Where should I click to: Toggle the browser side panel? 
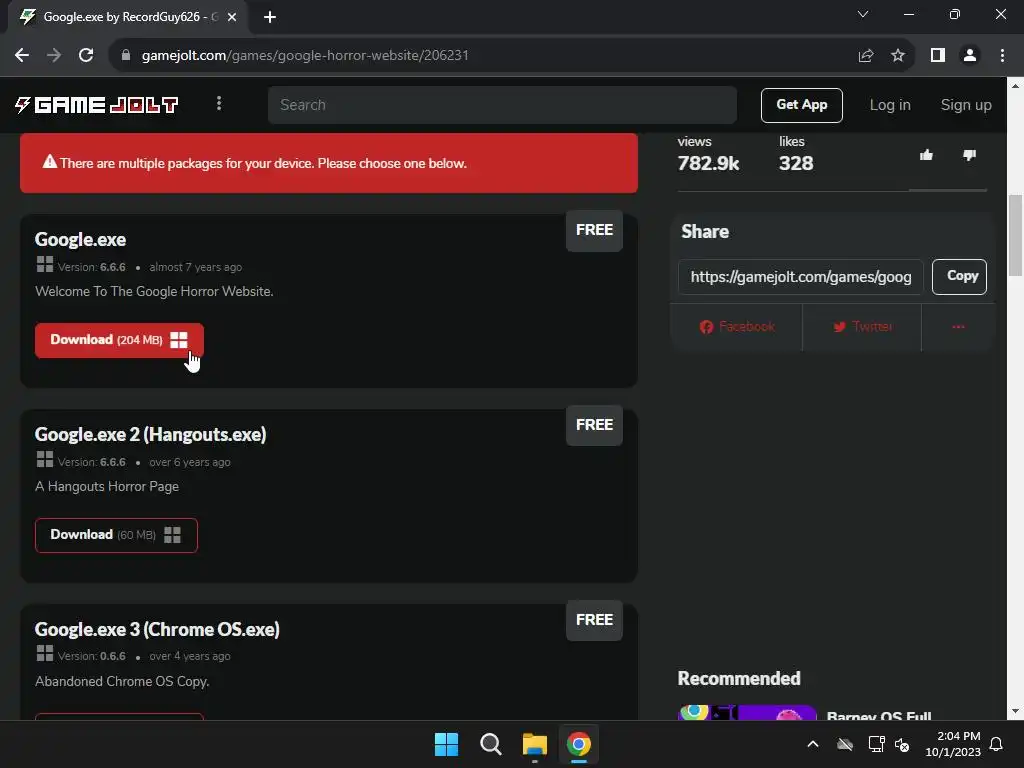938,56
